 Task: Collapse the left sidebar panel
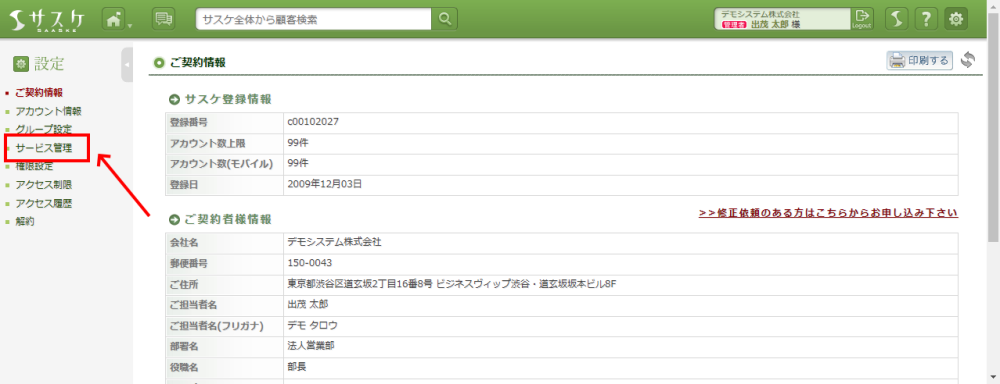[127, 64]
